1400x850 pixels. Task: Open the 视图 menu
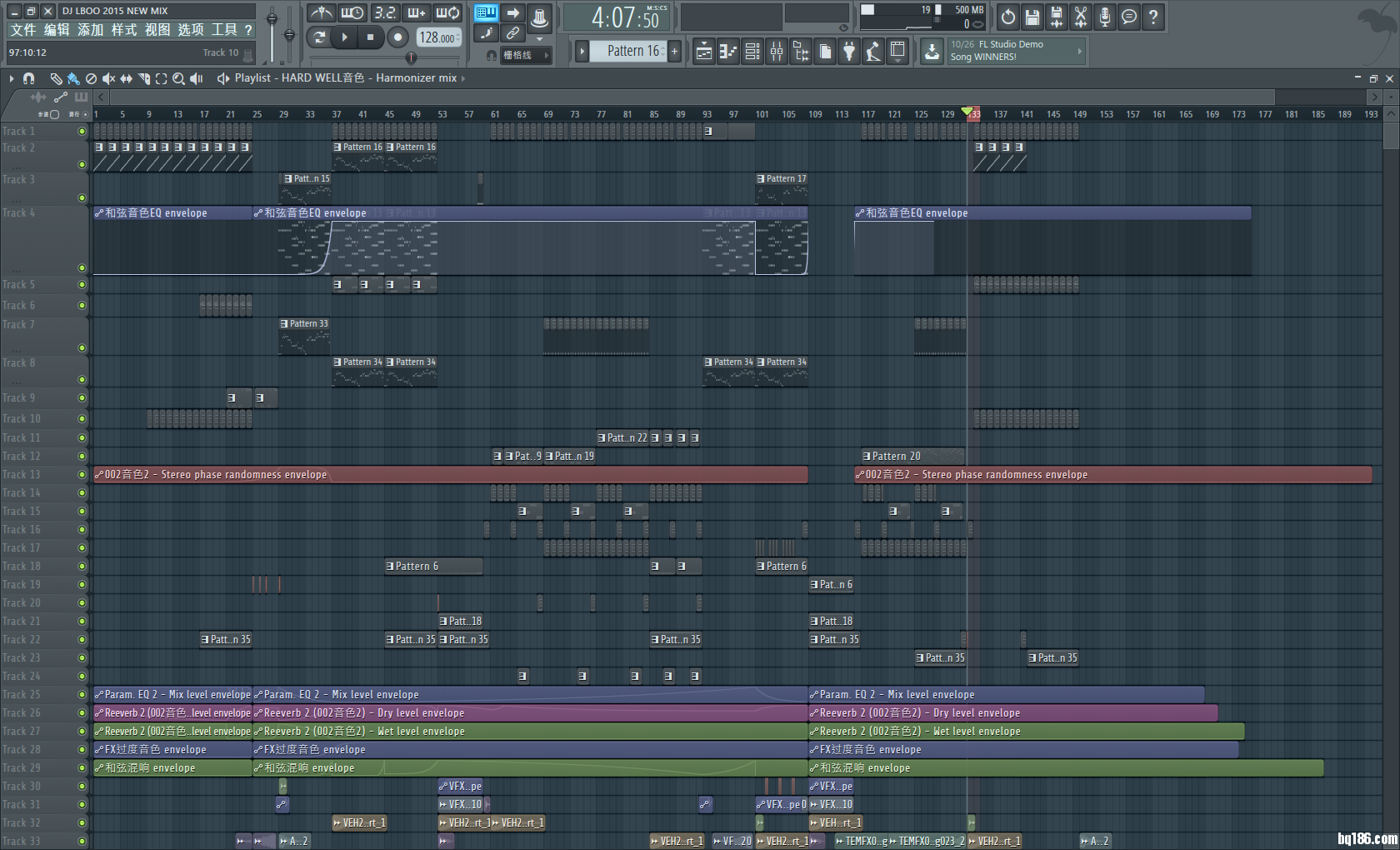coord(157,30)
